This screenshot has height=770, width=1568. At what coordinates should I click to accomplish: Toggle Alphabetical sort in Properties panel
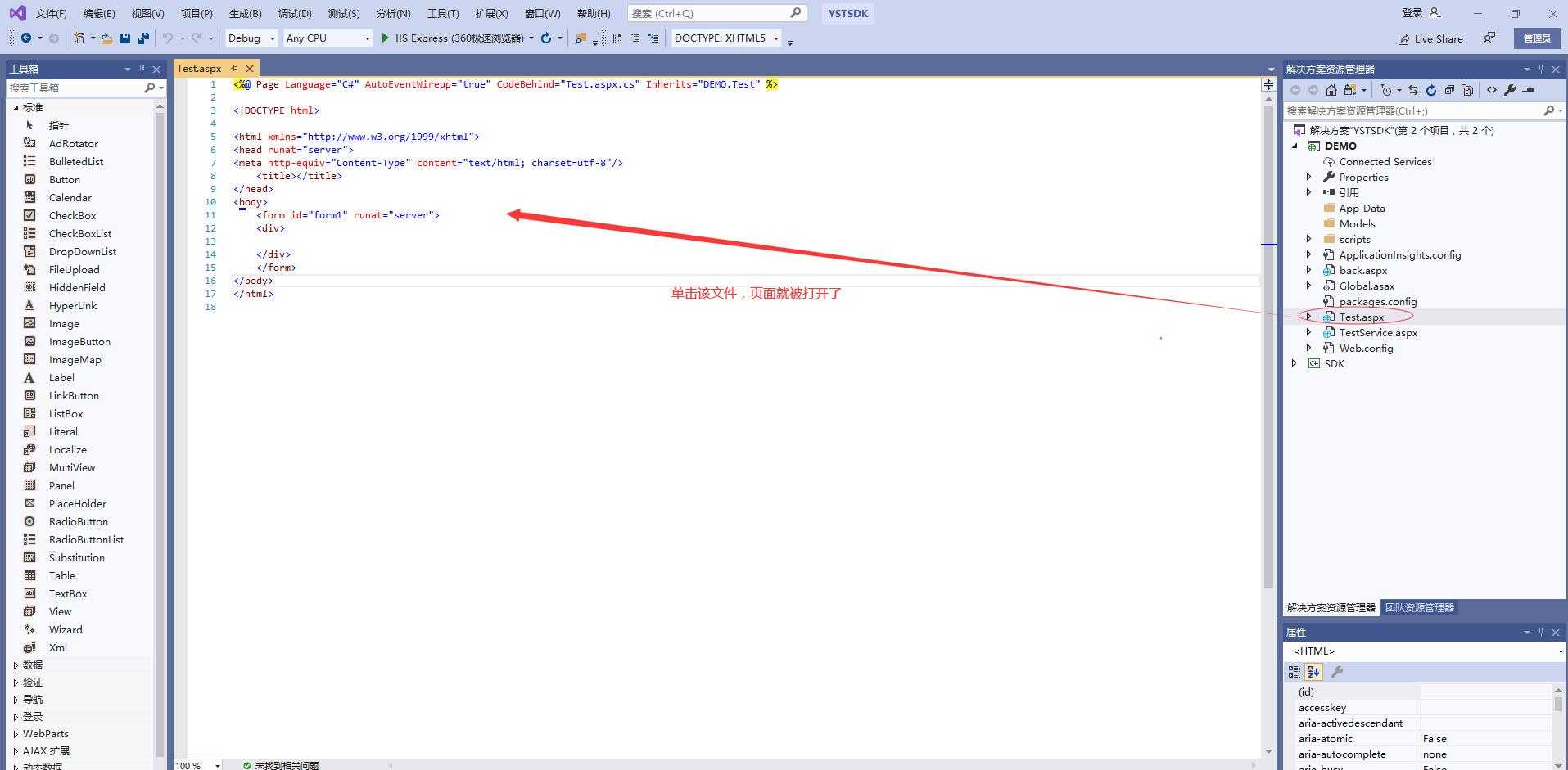(x=1313, y=672)
